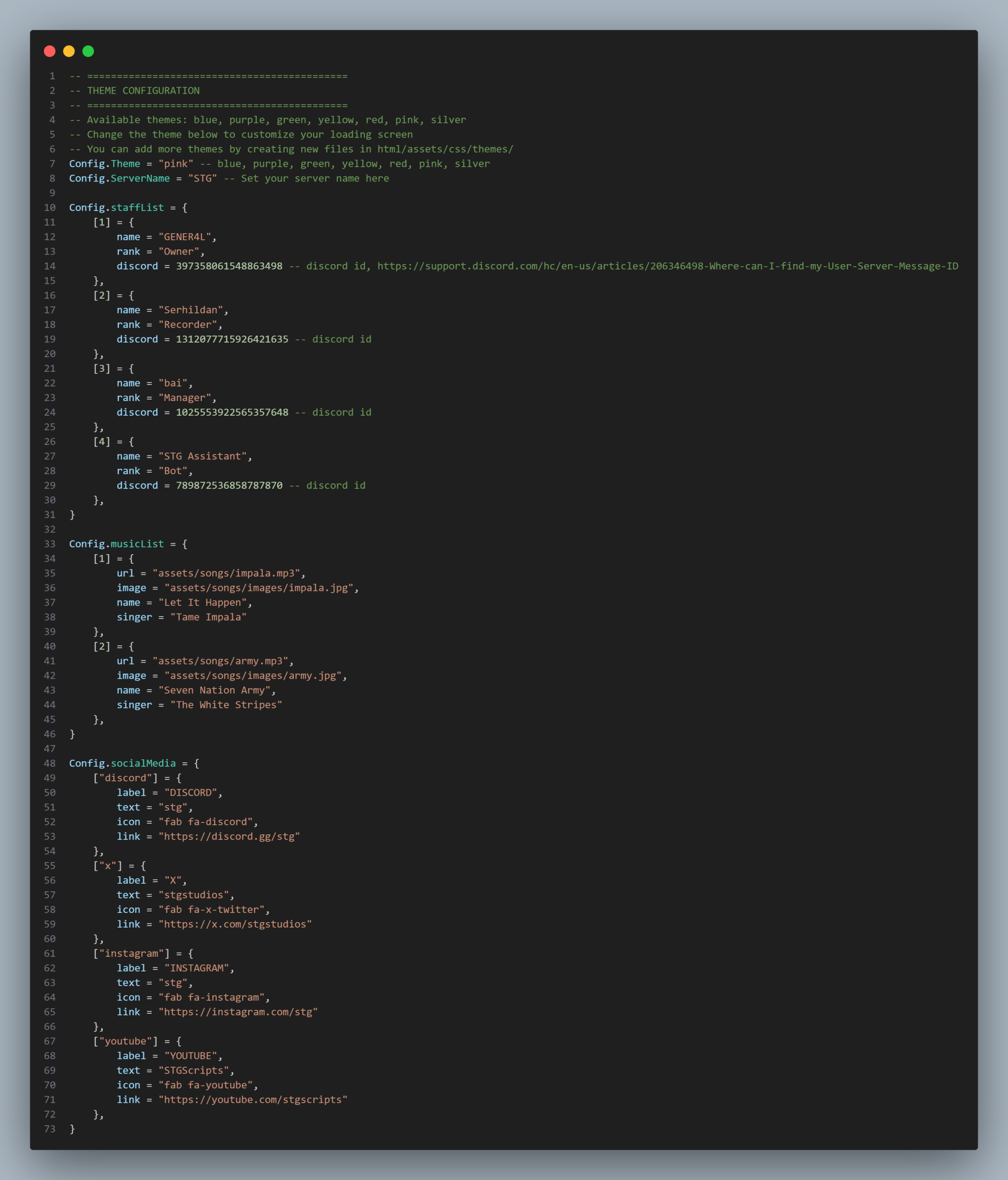The image size is (1008, 1180).
Task: Click the green maximize window dot
Action: tap(88, 51)
